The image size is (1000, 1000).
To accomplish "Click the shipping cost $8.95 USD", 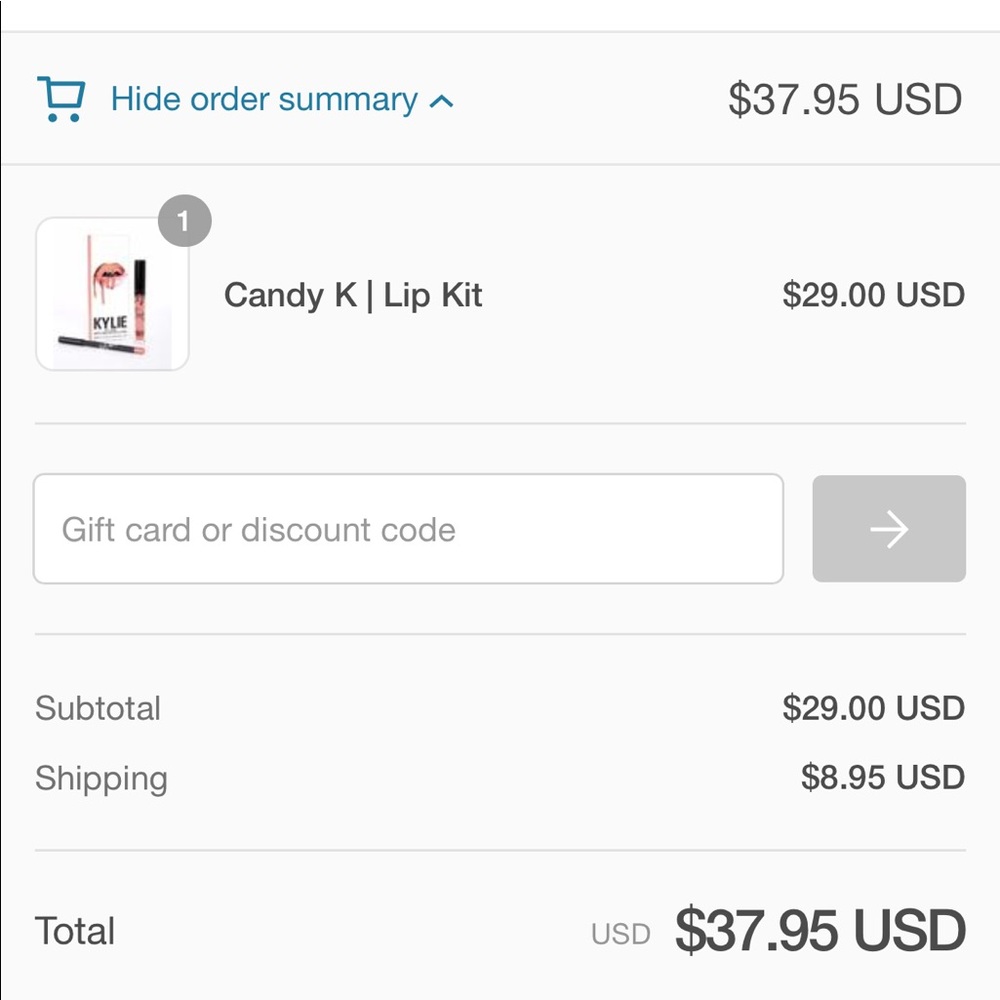I will coord(882,778).
